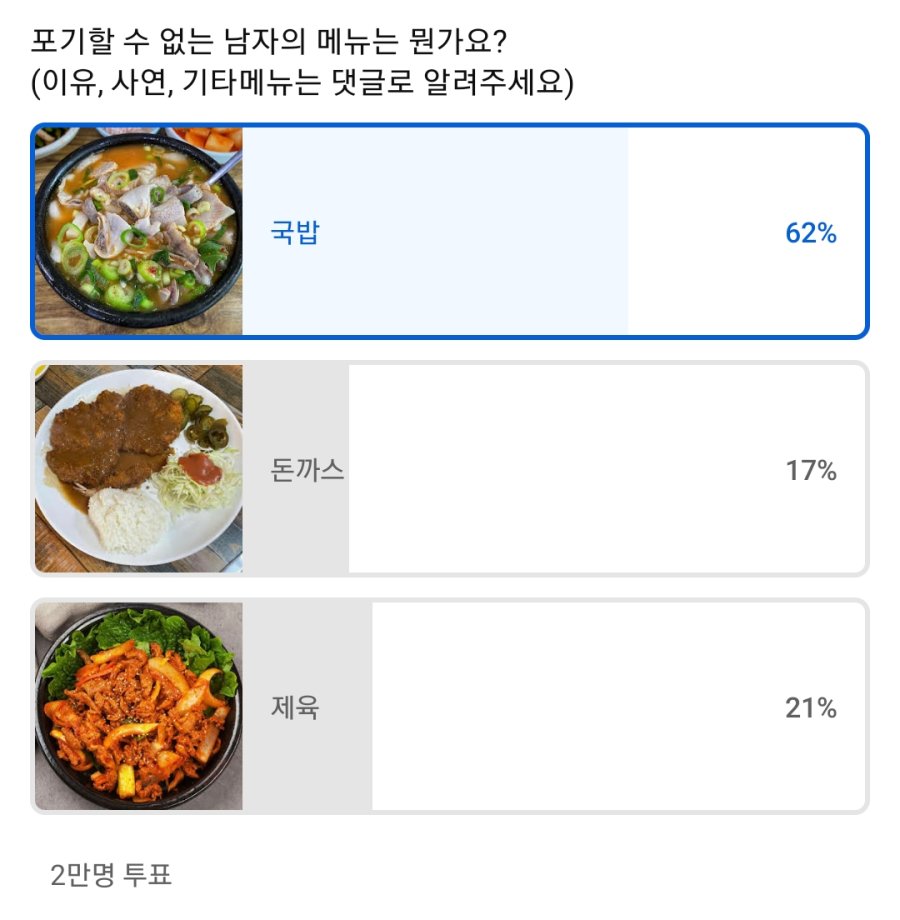This screenshot has height=920, width=900.
Task: Open the 제육 spicy pork photo thumbnail
Action: pos(138,706)
